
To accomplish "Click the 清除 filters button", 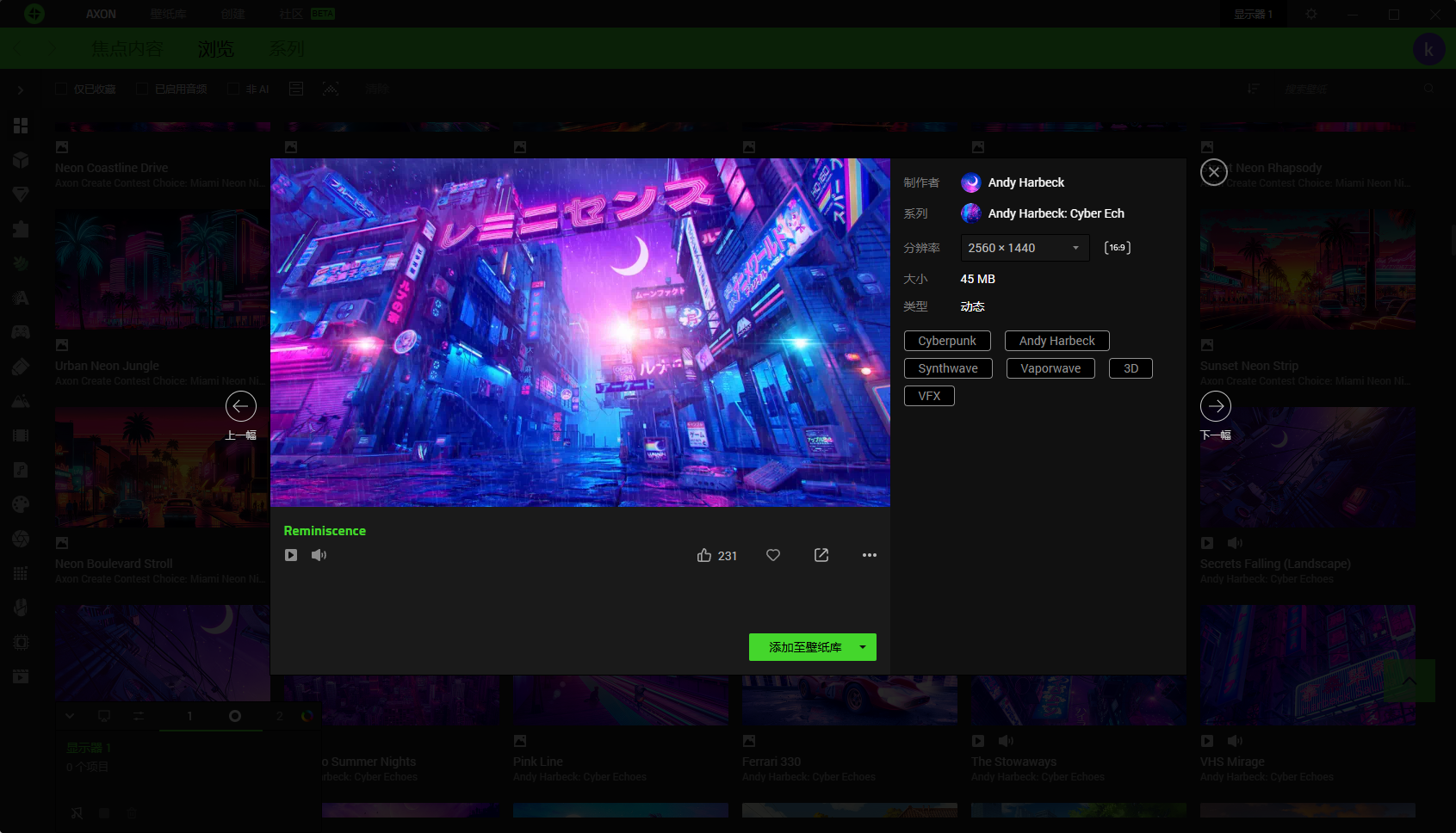I will click(x=377, y=89).
